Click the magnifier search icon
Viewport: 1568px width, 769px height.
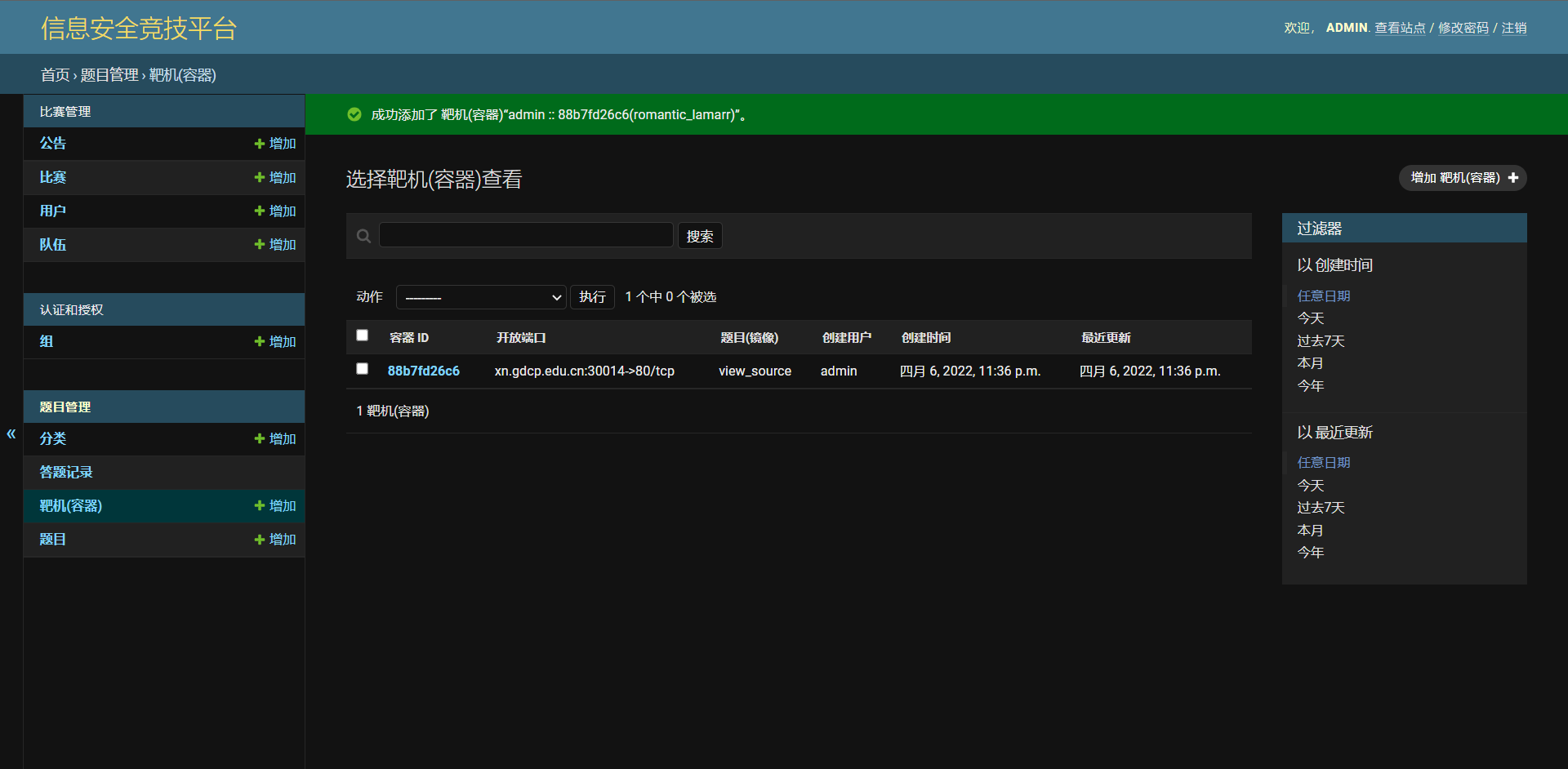point(364,236)
